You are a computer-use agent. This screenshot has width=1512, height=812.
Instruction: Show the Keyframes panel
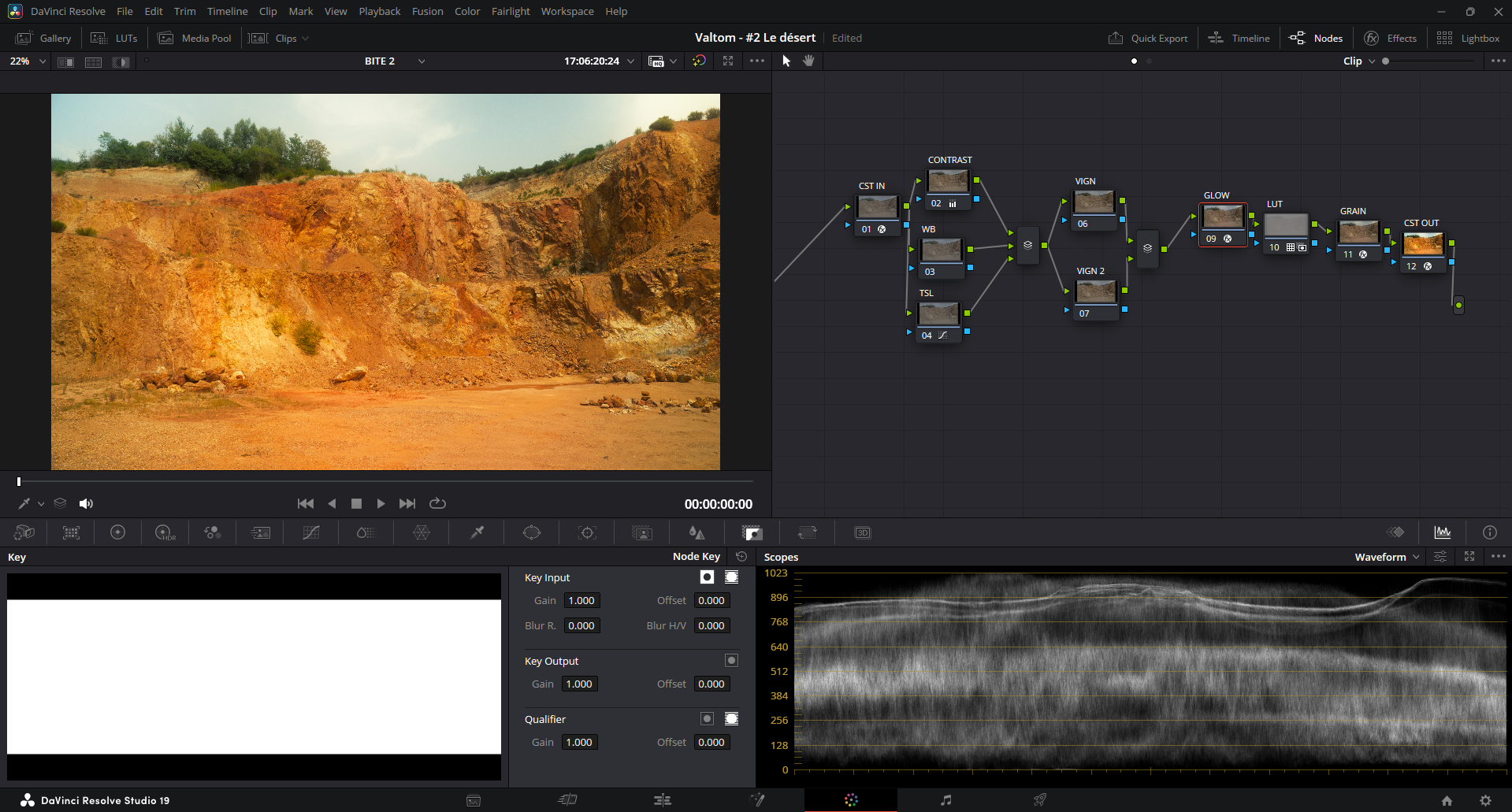click(1396, 532)
